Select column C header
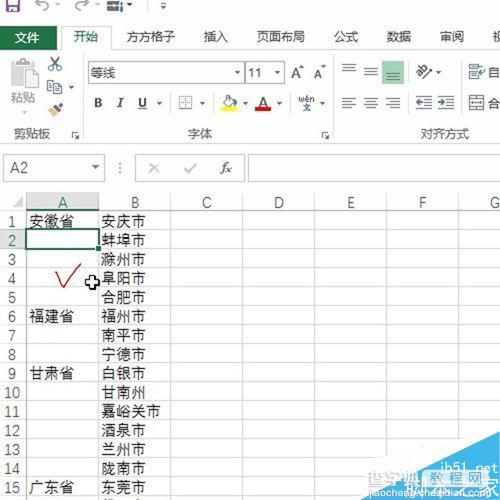 pos(206,202)
